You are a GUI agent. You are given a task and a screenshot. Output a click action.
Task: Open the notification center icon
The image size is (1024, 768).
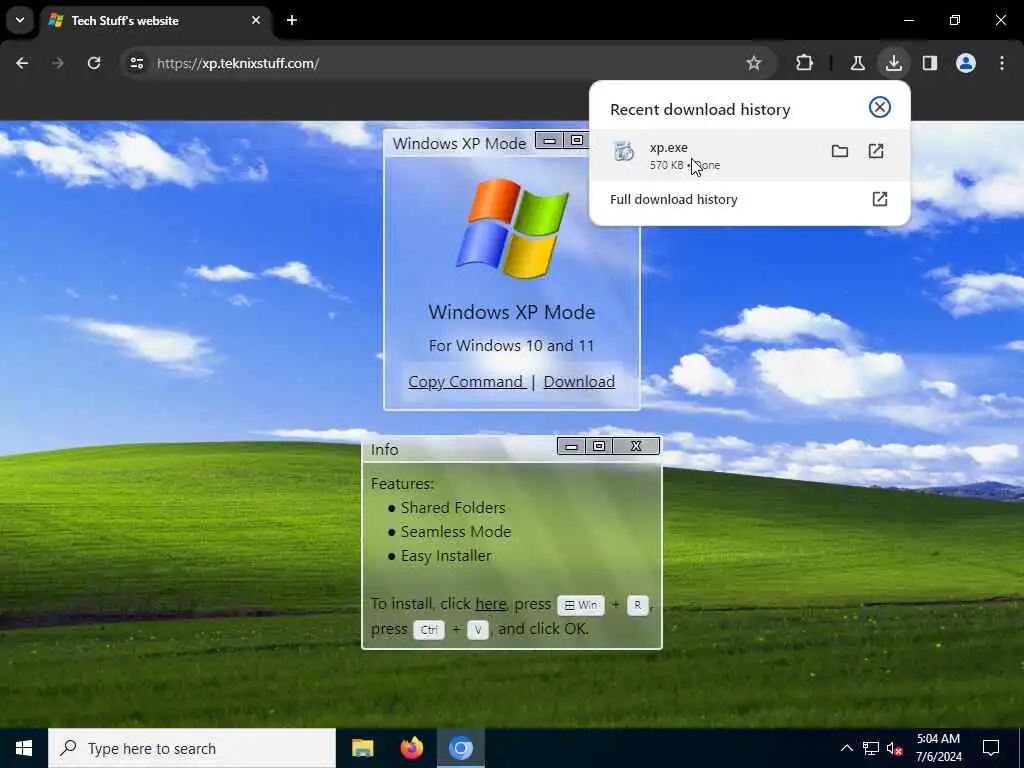(x=991, y=748)
